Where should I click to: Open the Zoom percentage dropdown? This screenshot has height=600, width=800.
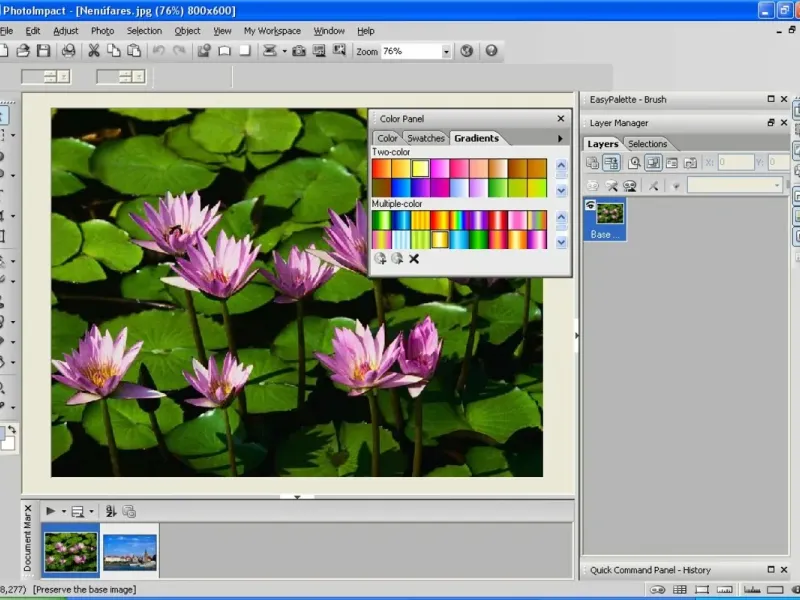click(445, 51)
